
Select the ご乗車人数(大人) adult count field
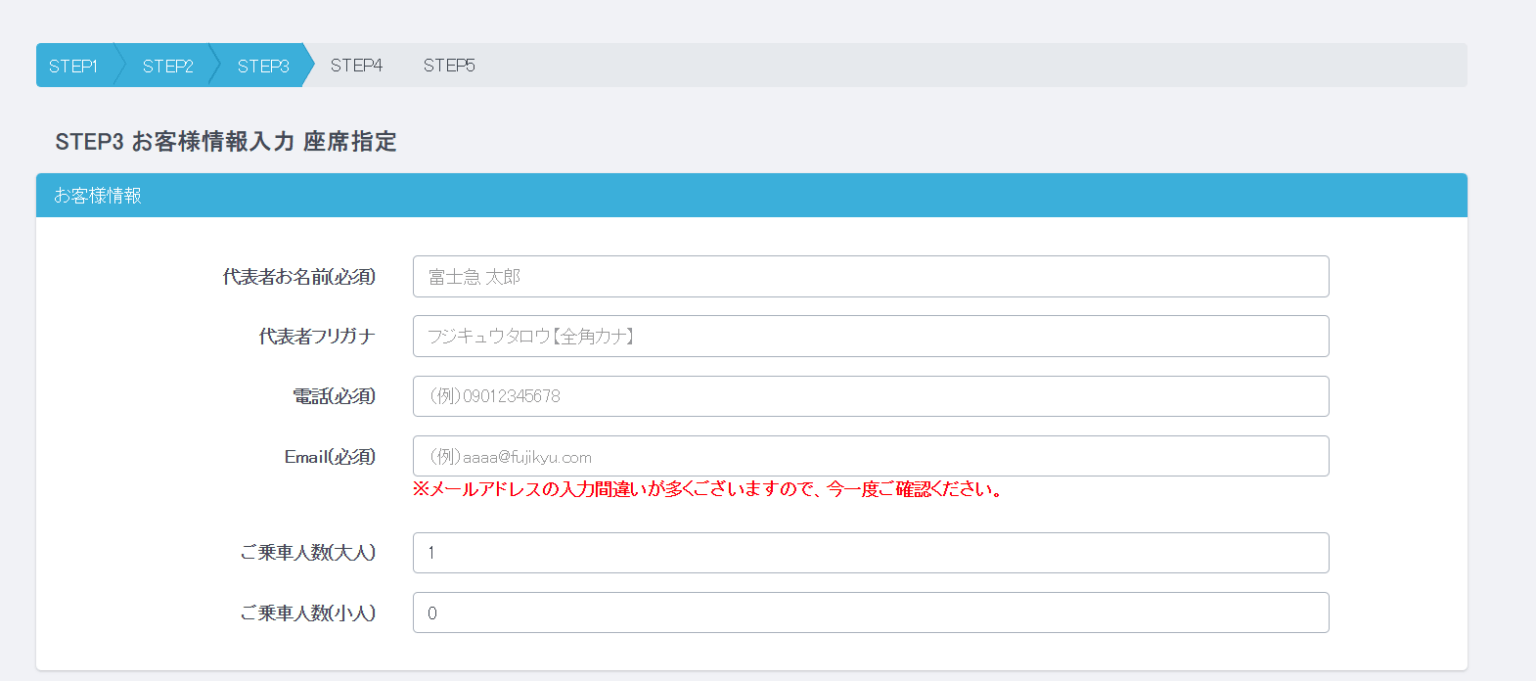click(x=870, y=553)
